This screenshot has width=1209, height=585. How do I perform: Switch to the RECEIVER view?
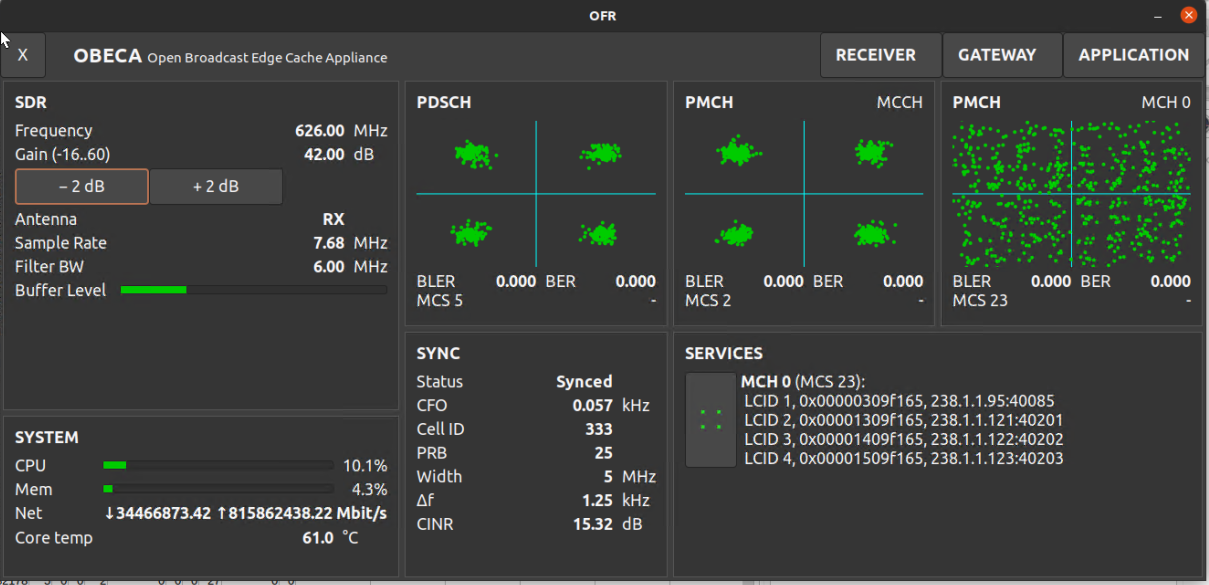tap(879, 55)
